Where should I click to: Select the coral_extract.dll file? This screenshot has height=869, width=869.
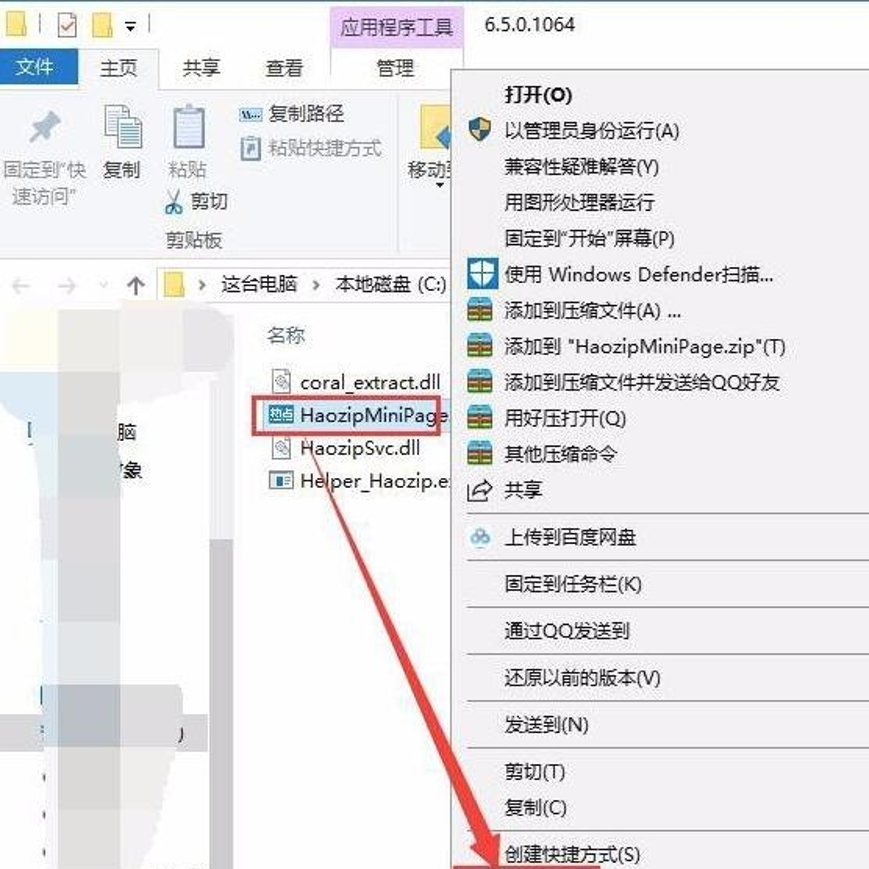369,382
